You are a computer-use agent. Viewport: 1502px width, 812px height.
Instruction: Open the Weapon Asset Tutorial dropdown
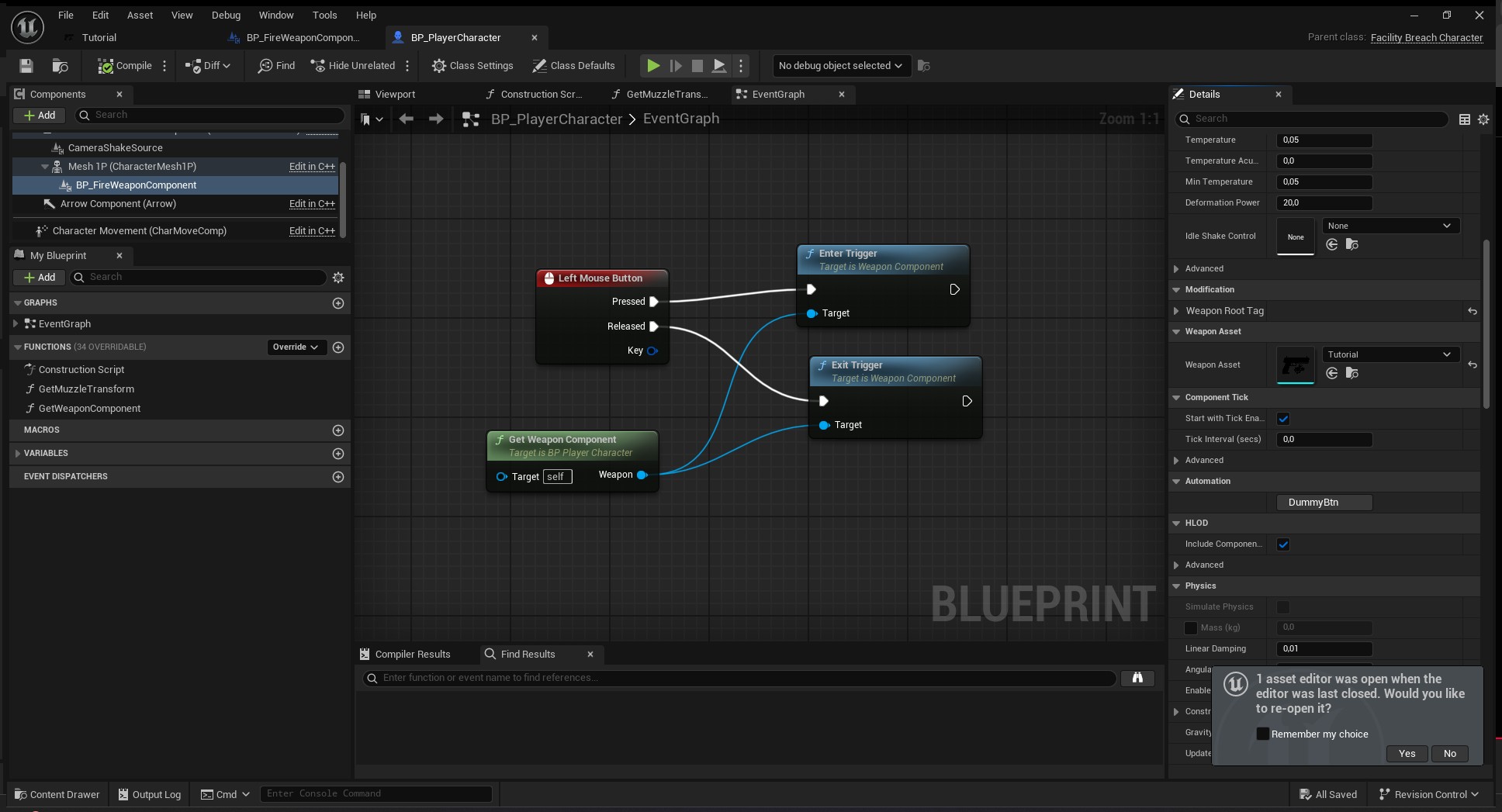point(1390,354)
